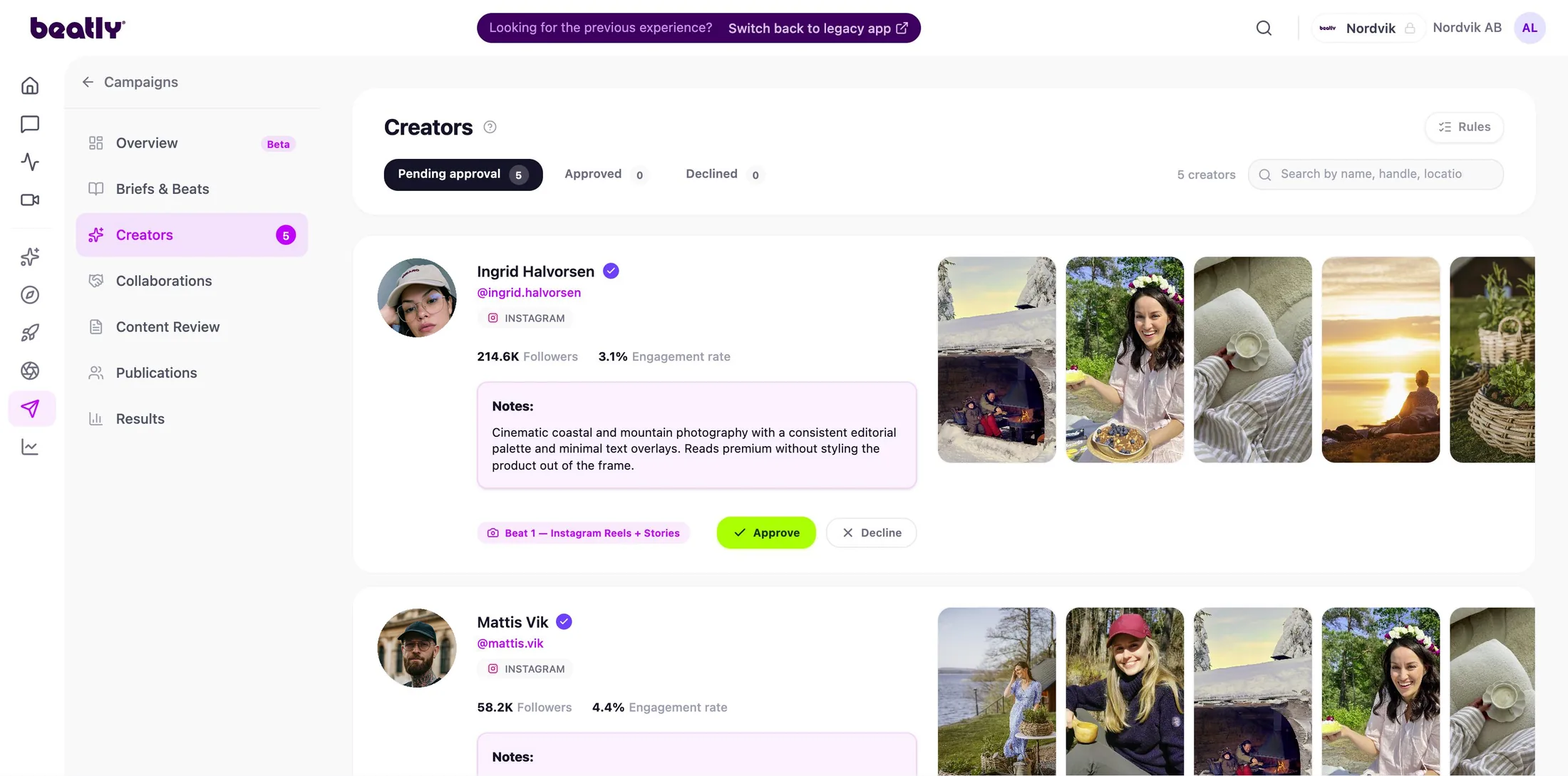The image size is (1568, 776).
Task: Click the @mattis.vik handle
Action: [510, 643]
